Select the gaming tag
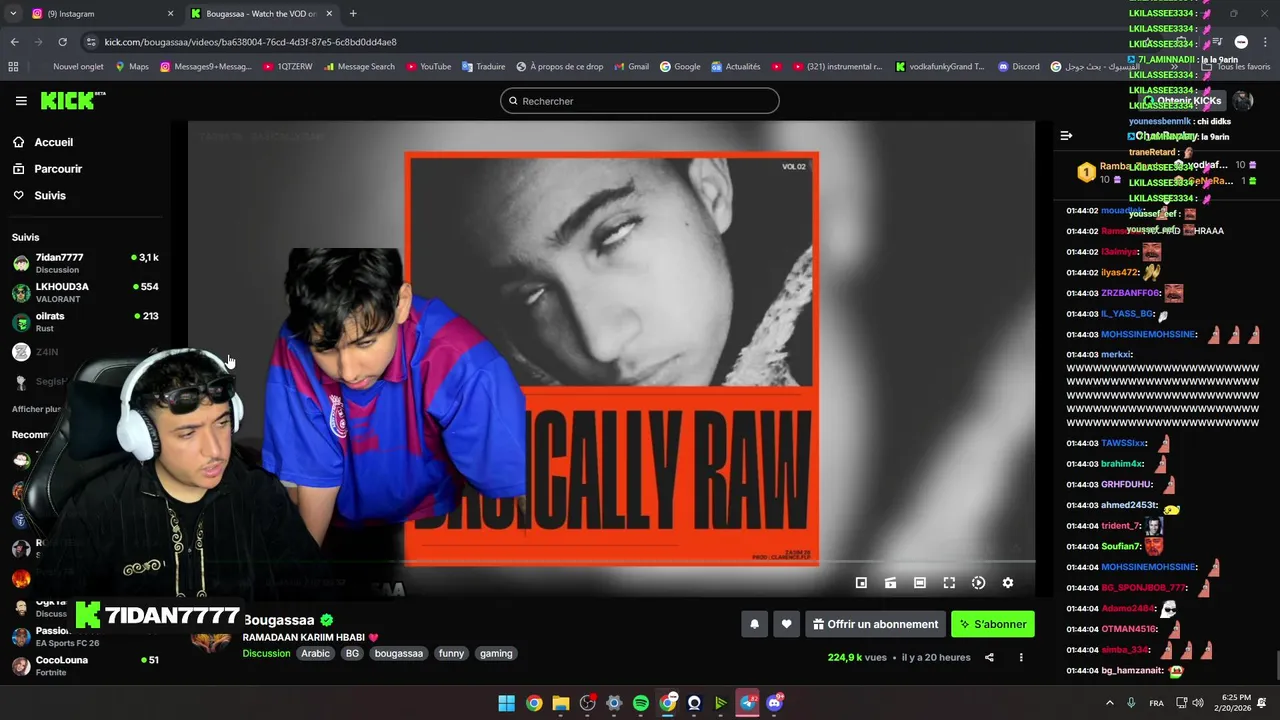 (496, 653)
